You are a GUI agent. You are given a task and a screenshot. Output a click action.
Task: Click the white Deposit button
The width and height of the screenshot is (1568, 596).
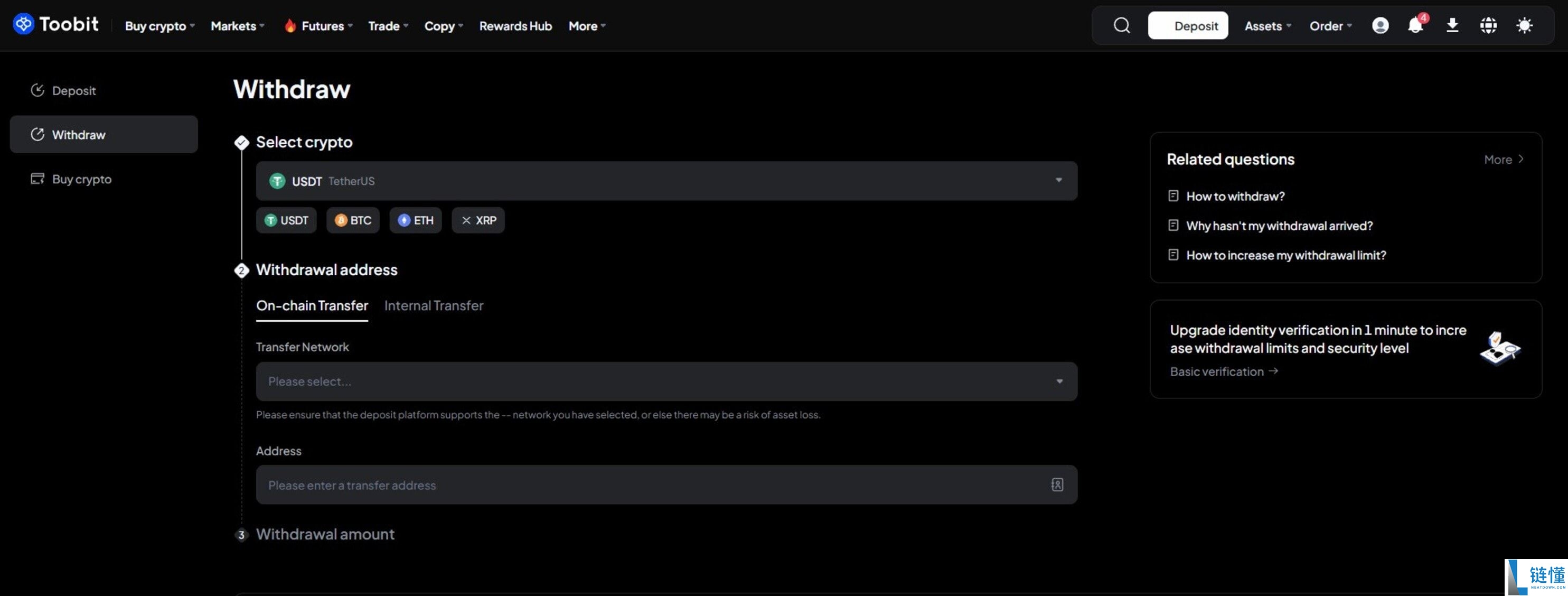point(1188,25)
